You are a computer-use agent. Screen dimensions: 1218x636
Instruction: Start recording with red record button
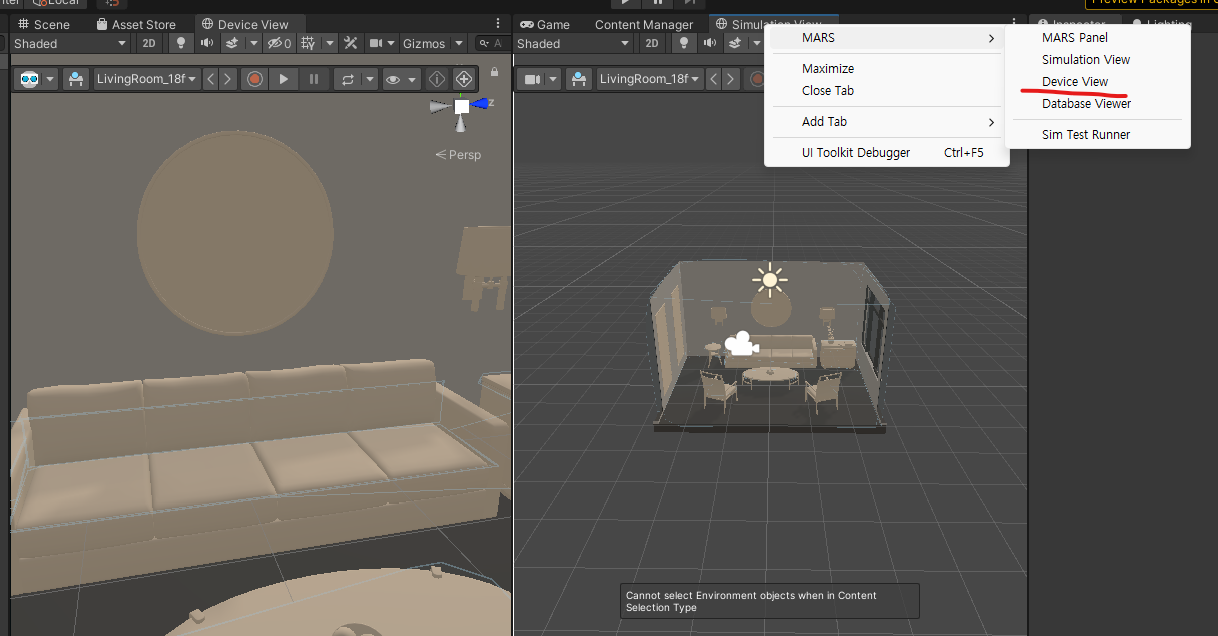point(255,79)
